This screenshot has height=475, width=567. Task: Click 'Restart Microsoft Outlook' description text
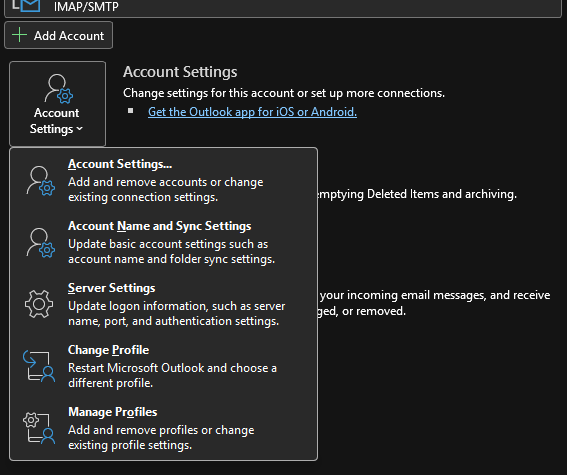(x=172, y=375)
